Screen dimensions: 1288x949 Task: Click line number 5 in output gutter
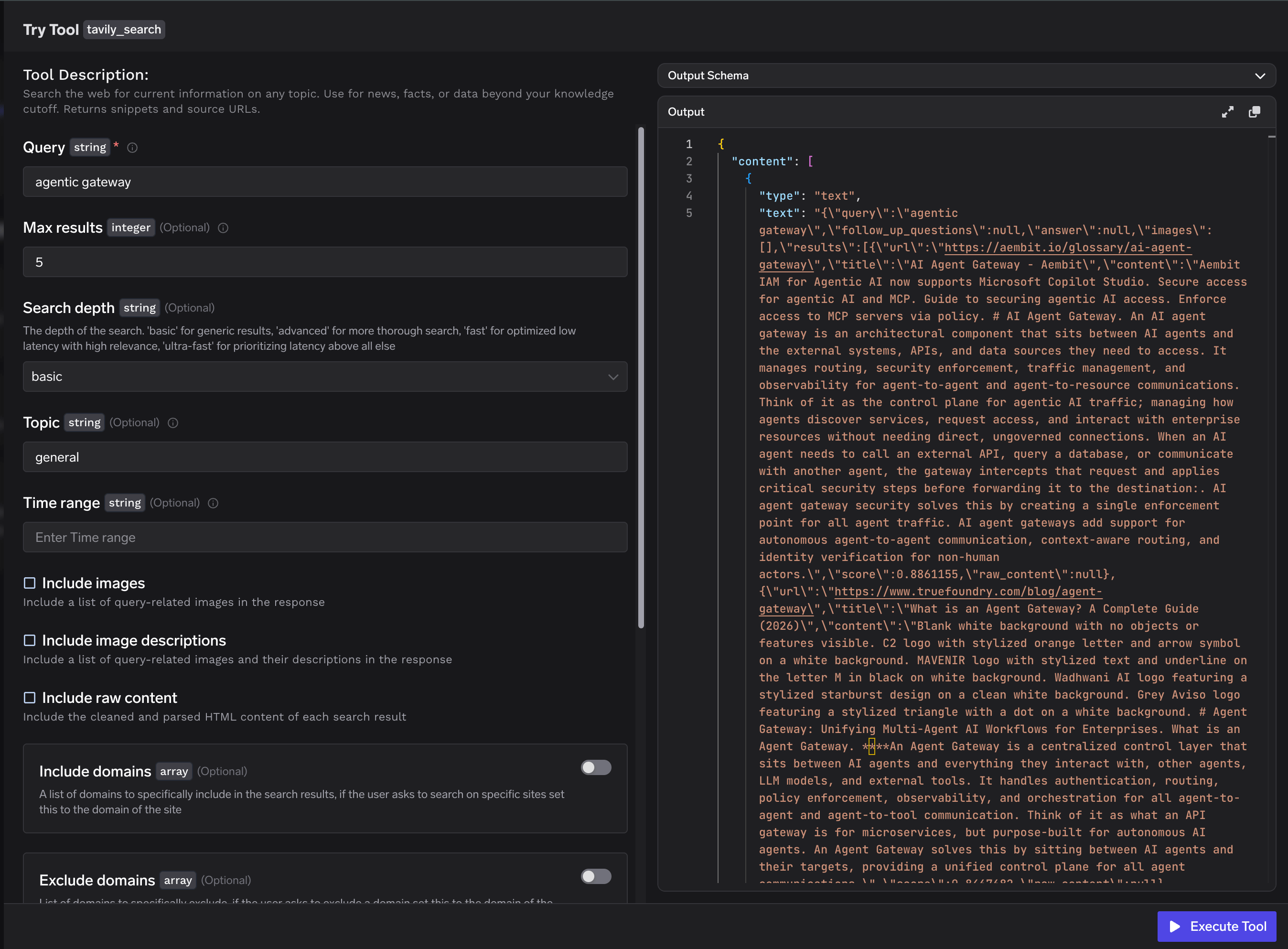688,213
